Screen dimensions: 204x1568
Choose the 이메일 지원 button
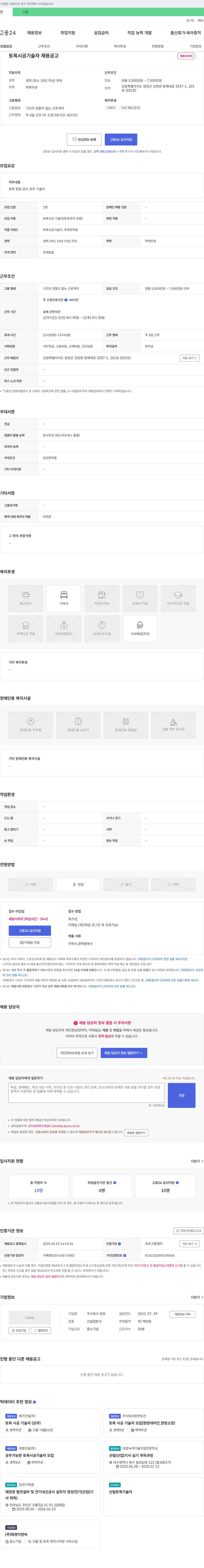pyautogui.click(x=30, y=942)
